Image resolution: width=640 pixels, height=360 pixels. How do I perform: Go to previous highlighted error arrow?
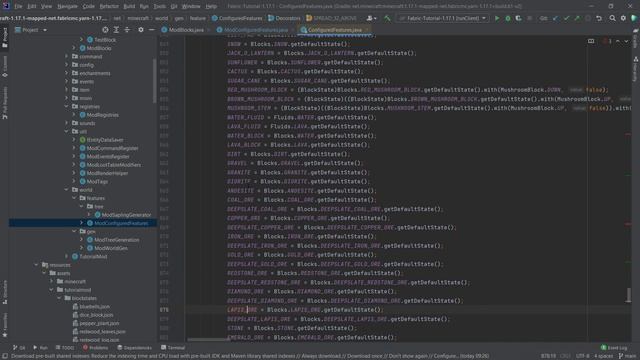(x=618, y=41)
